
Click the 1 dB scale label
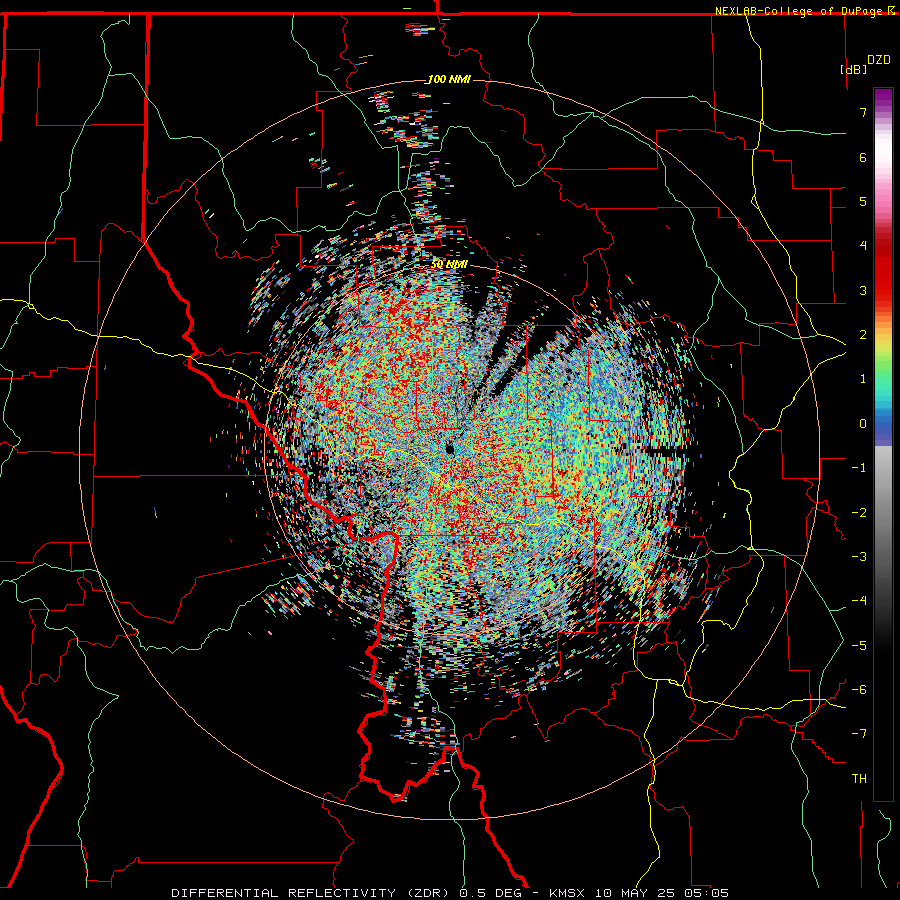(863, 379)
